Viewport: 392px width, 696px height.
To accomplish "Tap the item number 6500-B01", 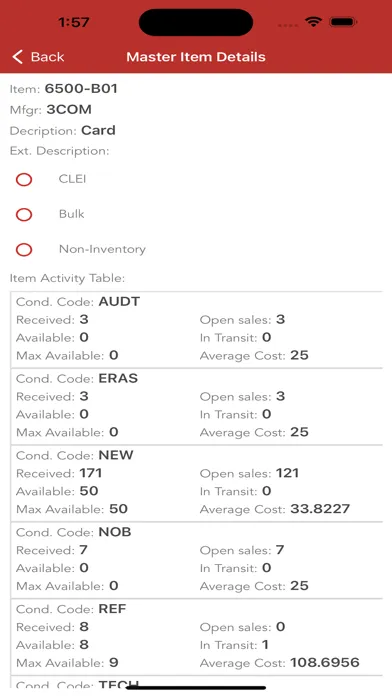I will coord(81,89).
